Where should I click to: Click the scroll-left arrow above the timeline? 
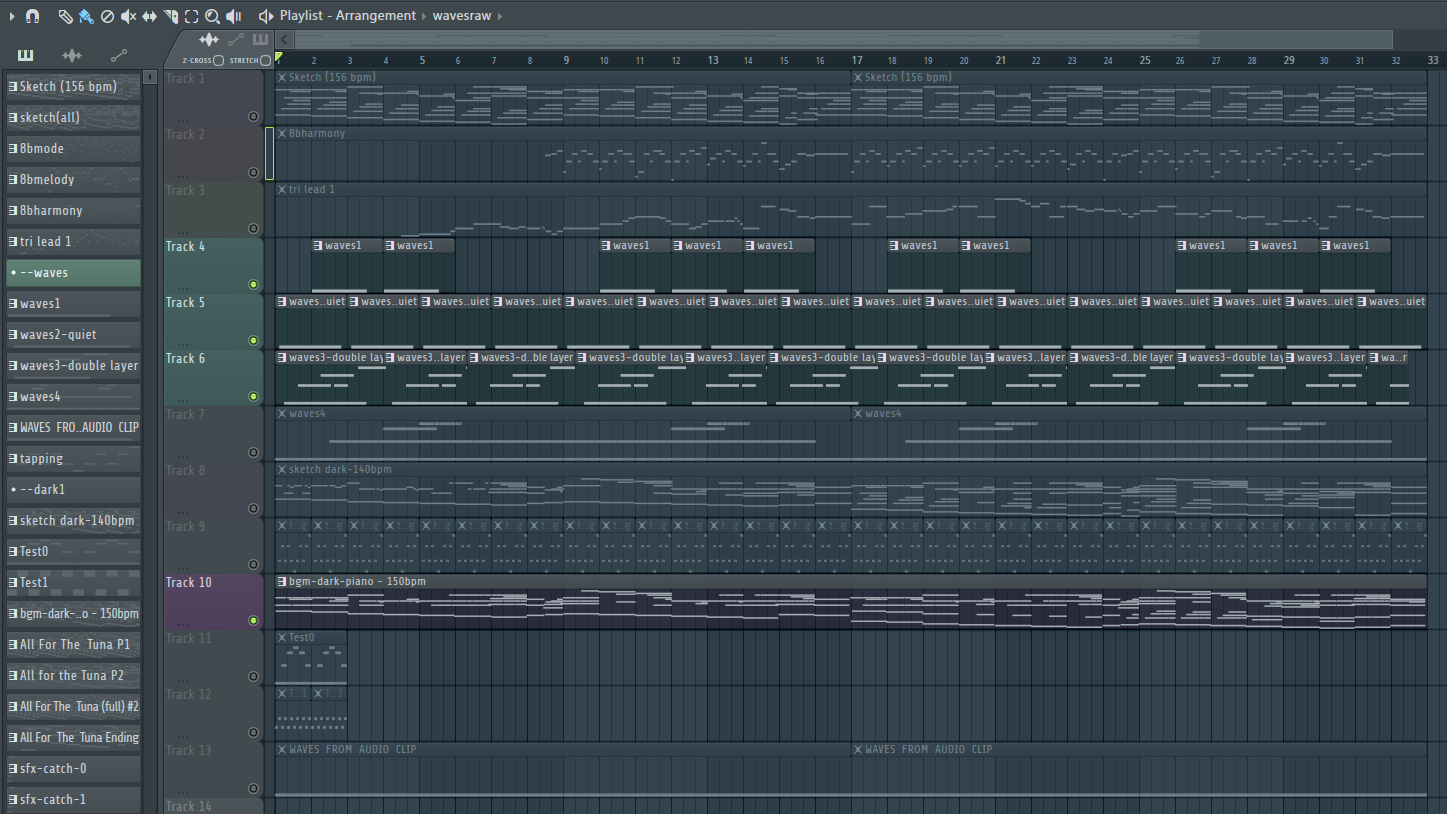[x=285, y=40]
